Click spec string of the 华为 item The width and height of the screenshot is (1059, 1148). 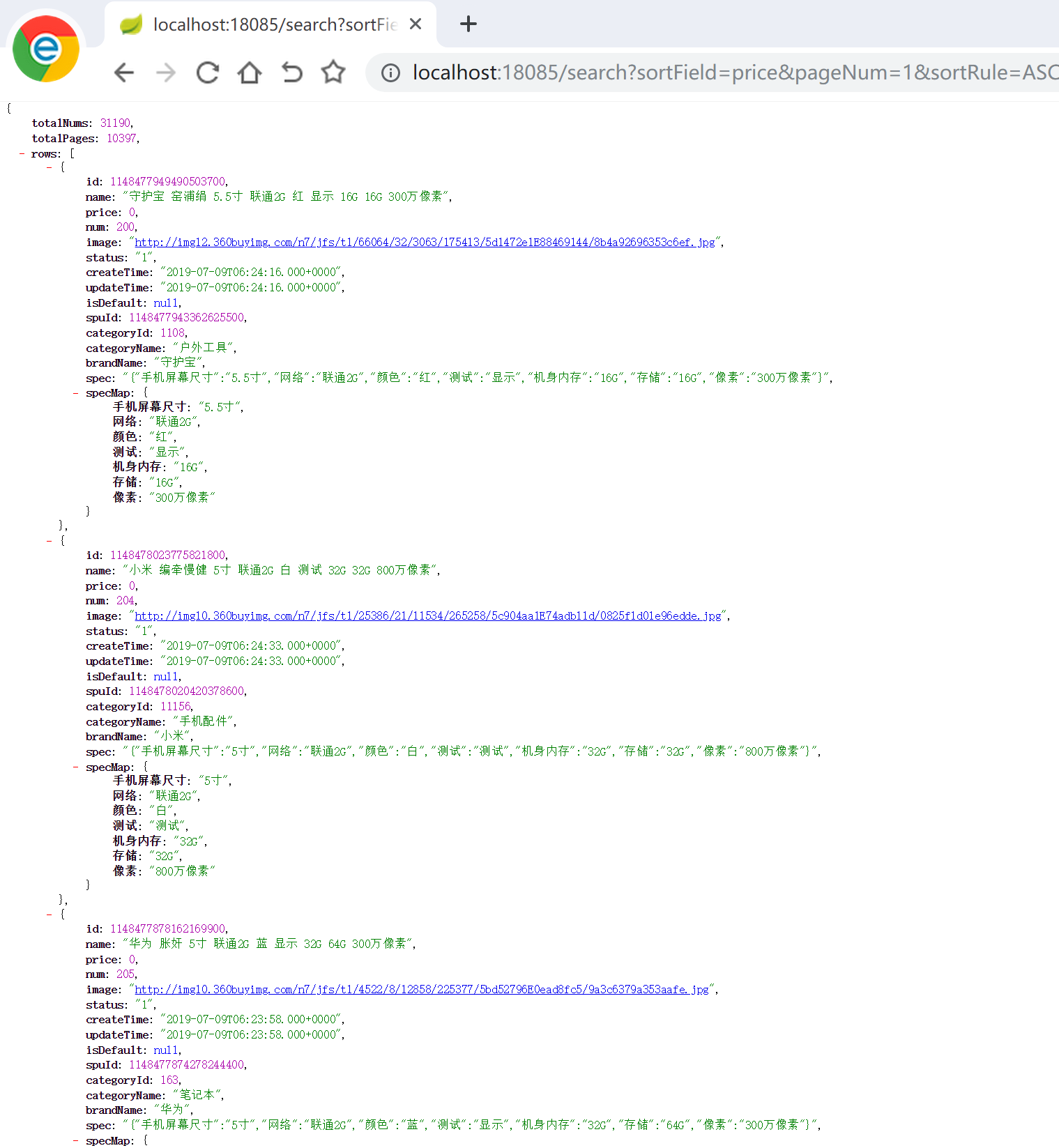[471, 1125]
